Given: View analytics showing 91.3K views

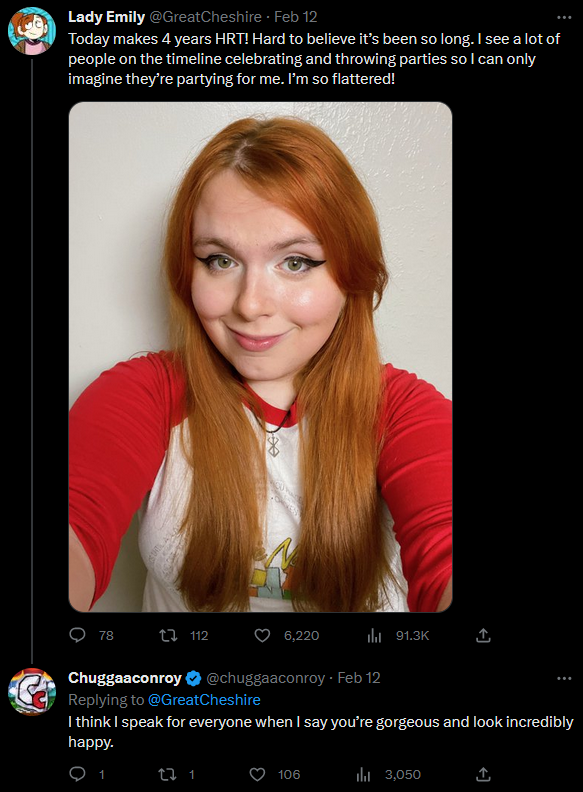Looking at the screenshot, I should coord(374,635).
